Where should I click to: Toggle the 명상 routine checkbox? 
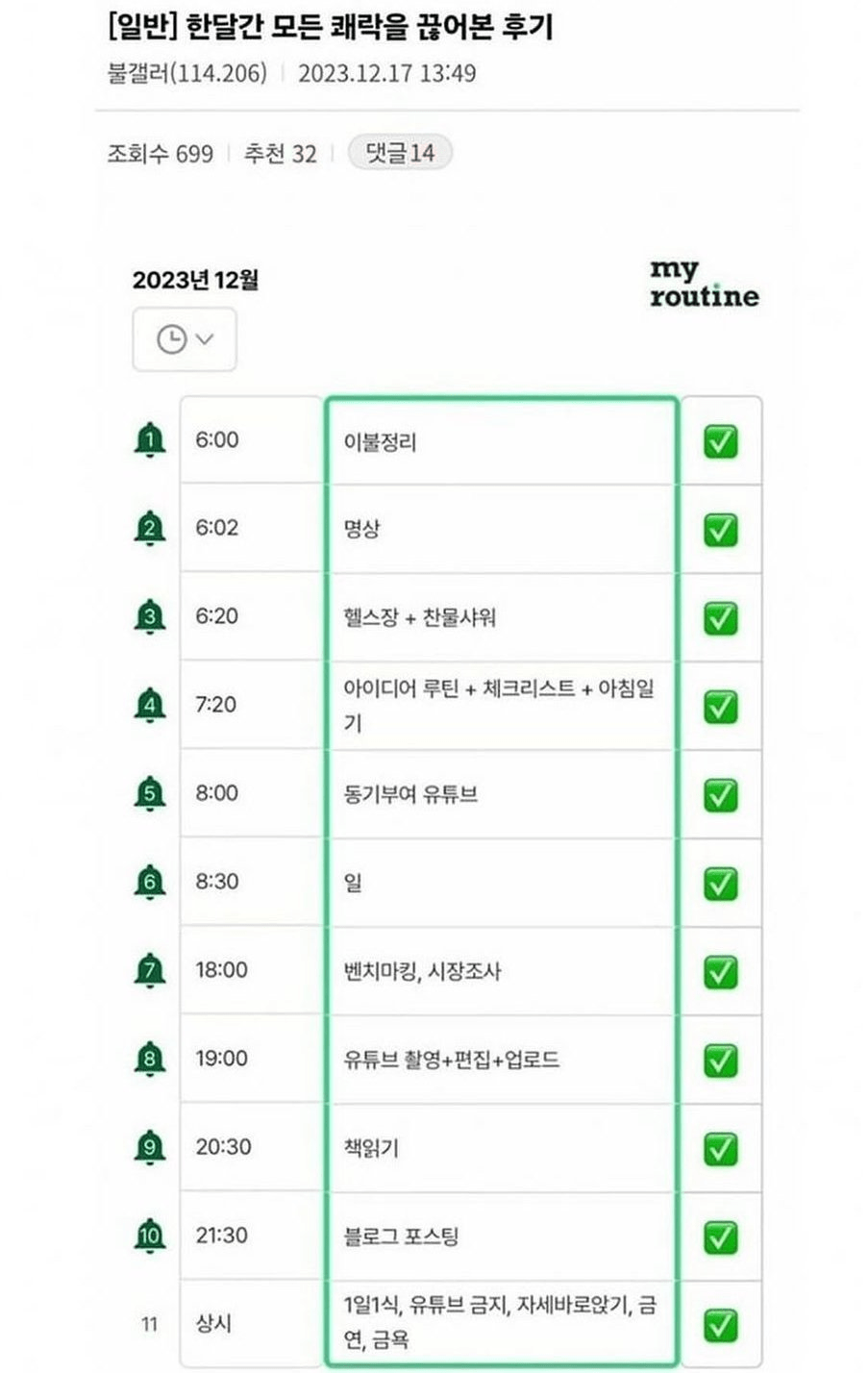point(720,530)
